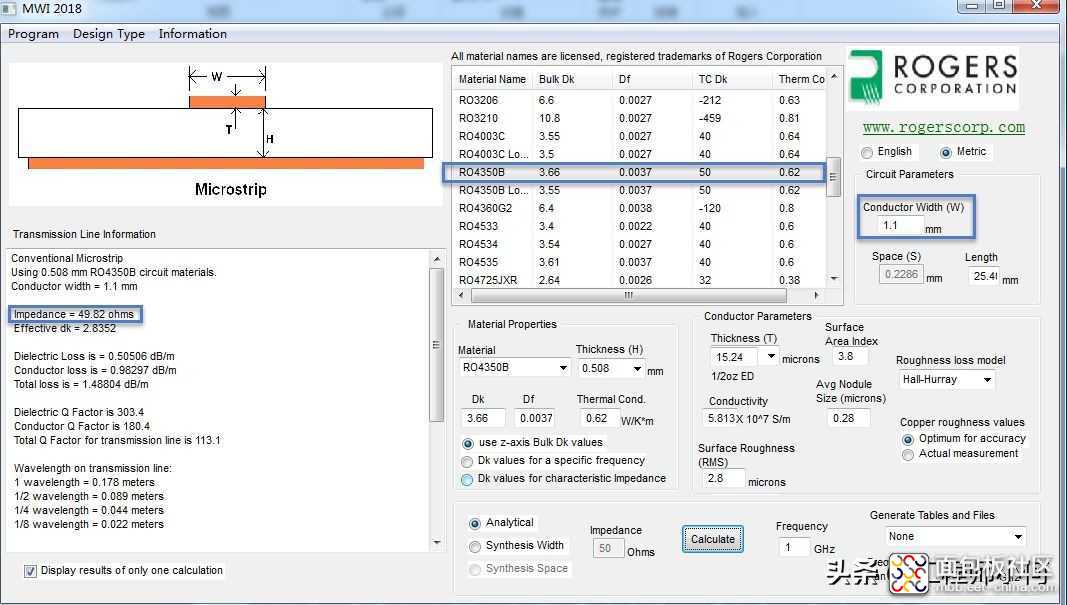Click the Conductor Width input field
Viewport: 1067px width, 605px height.
(x=900, y=225)
